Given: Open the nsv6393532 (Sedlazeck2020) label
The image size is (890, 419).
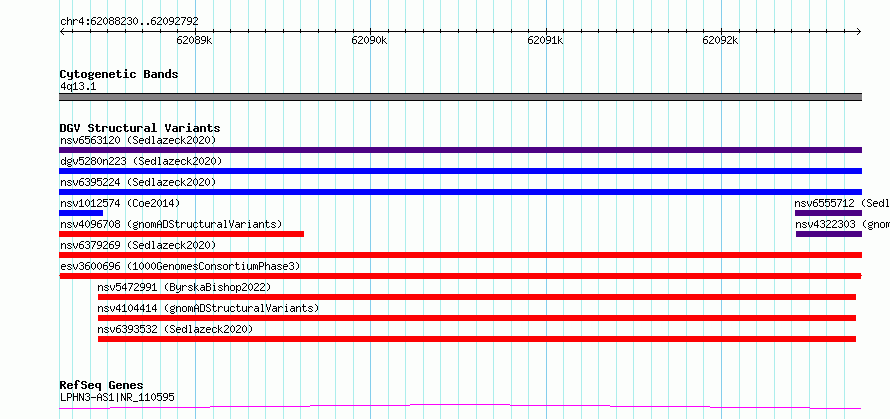Looking at the screenshot, I should point(175,329).
